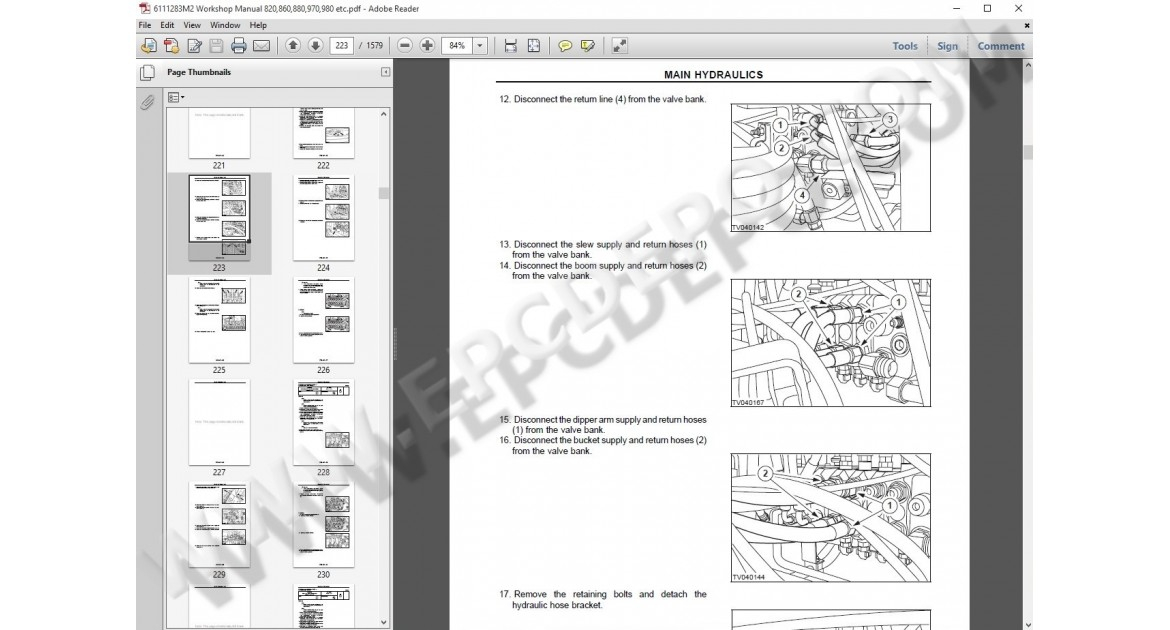Select page 224 thumbnail

(x=324, y=218)
